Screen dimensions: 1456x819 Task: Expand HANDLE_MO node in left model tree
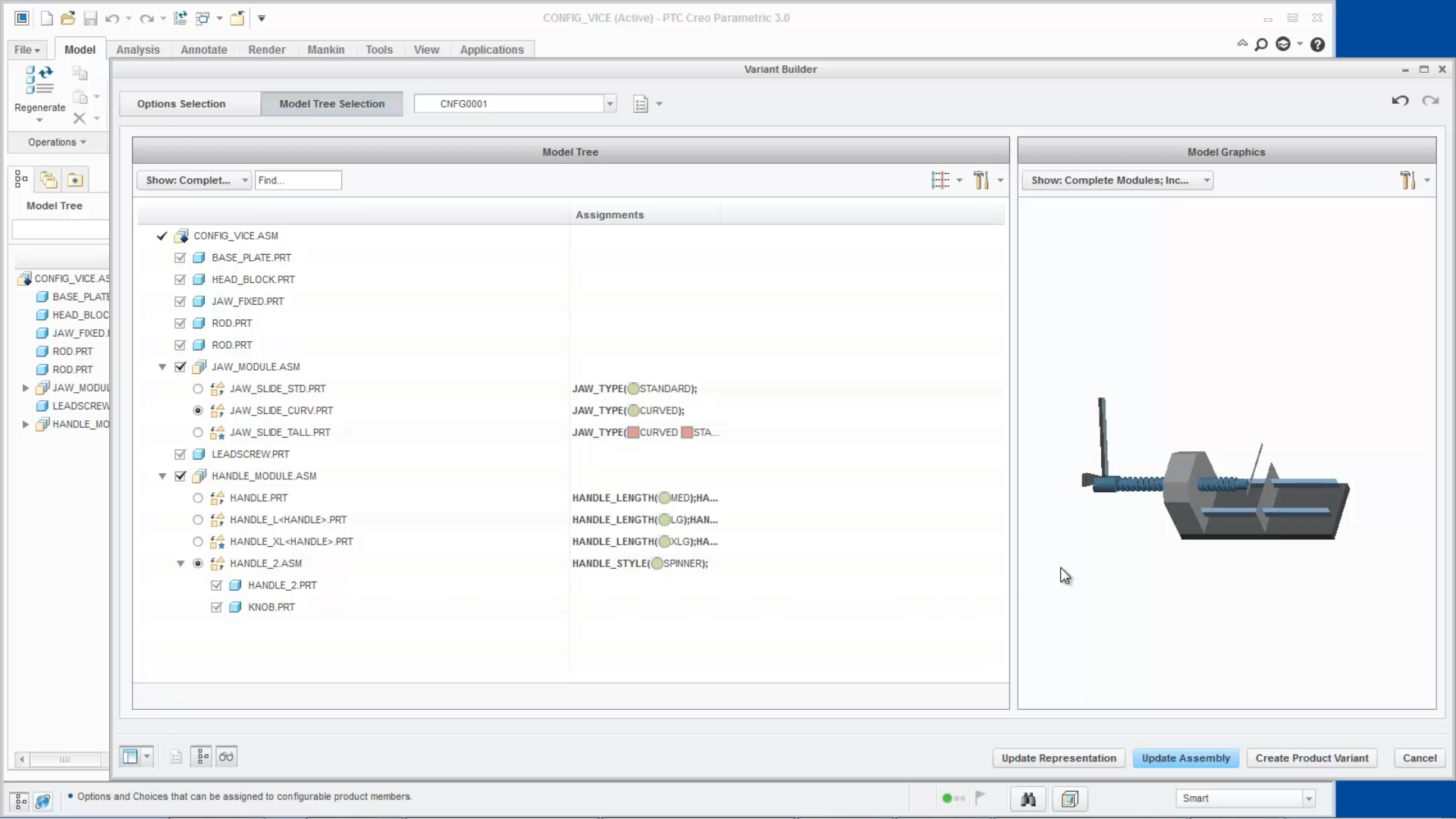coord(26,425)
